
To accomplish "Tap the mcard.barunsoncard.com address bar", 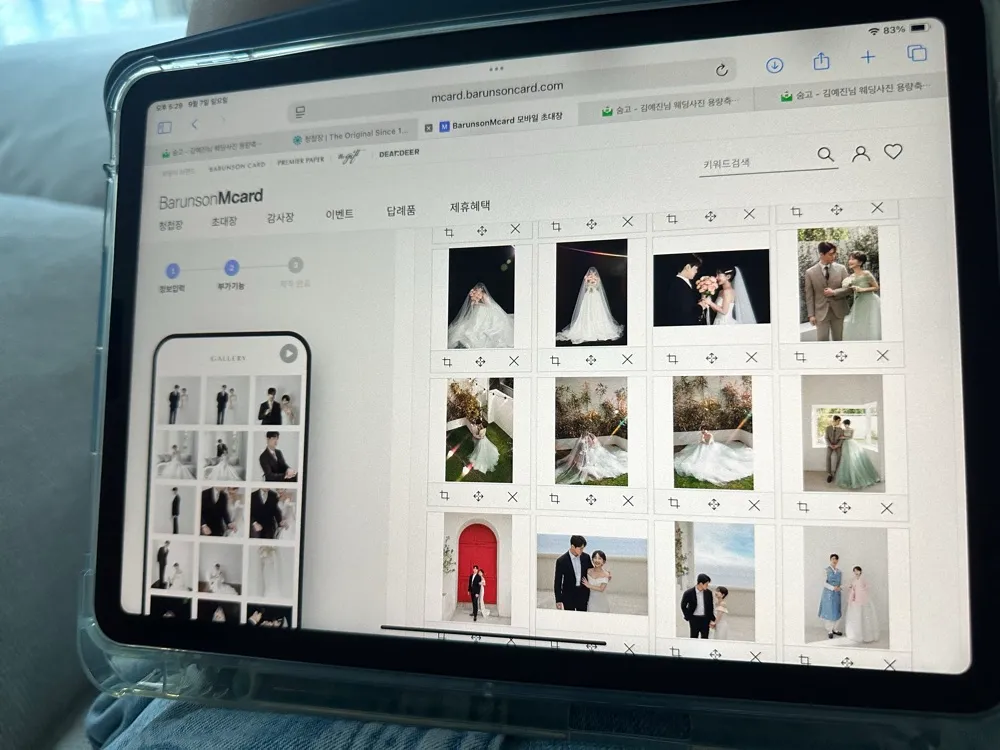I will coord(497,91).
